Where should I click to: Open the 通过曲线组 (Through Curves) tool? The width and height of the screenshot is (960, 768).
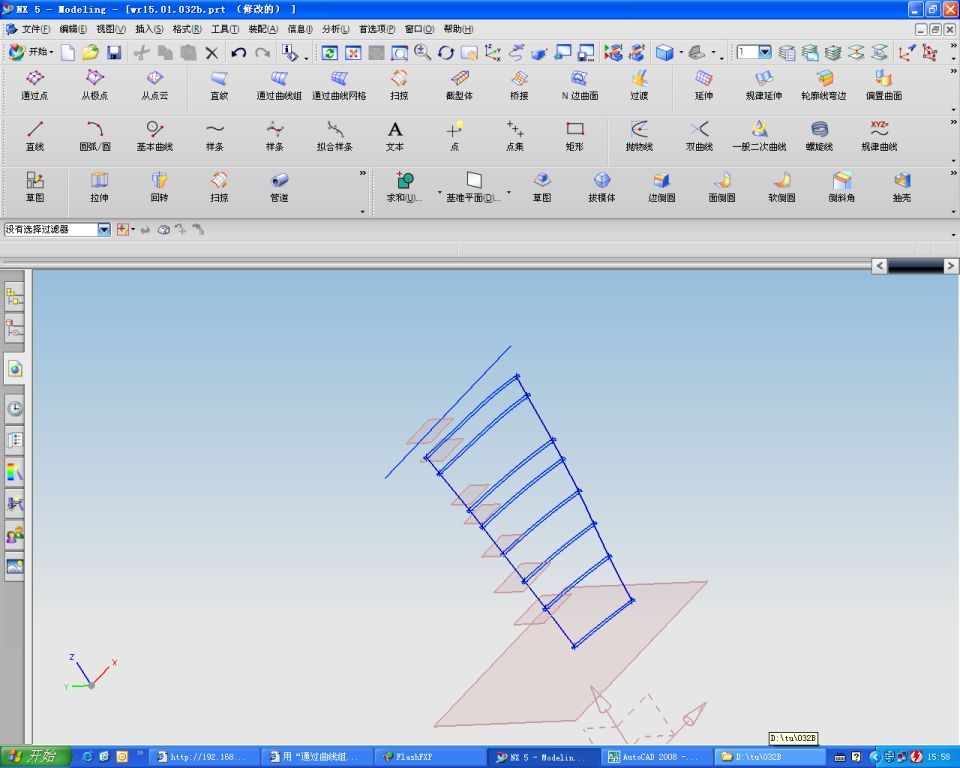coord(279,86)
